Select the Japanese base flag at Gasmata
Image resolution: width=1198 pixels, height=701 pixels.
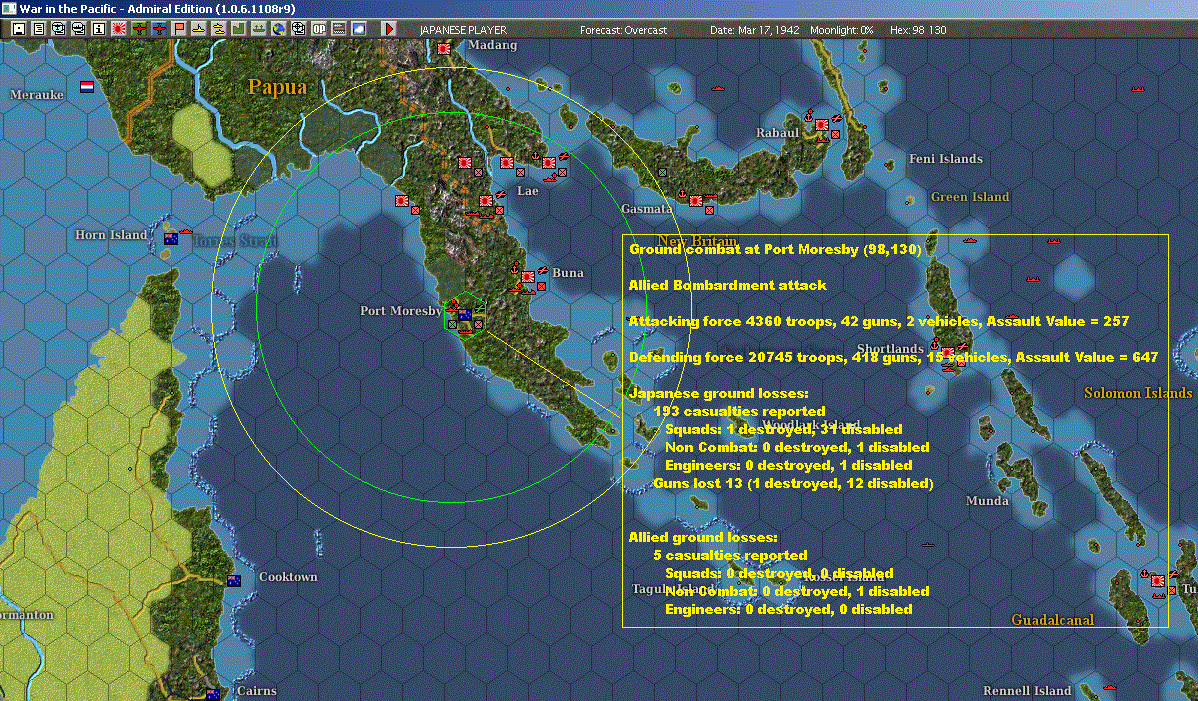695,201
